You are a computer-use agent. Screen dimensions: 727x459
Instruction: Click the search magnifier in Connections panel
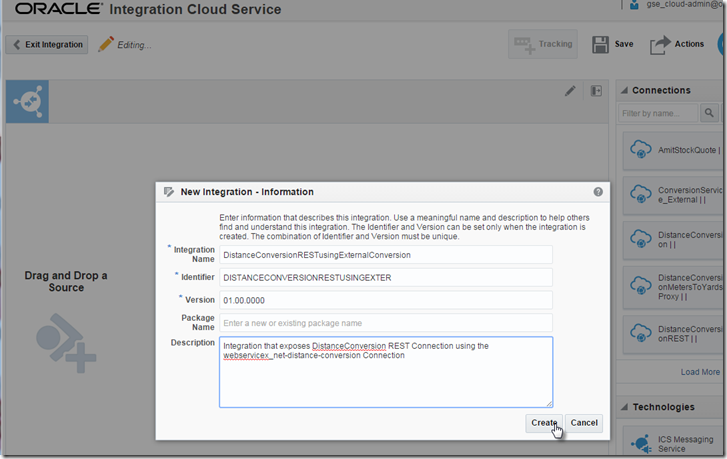point(710,113)
